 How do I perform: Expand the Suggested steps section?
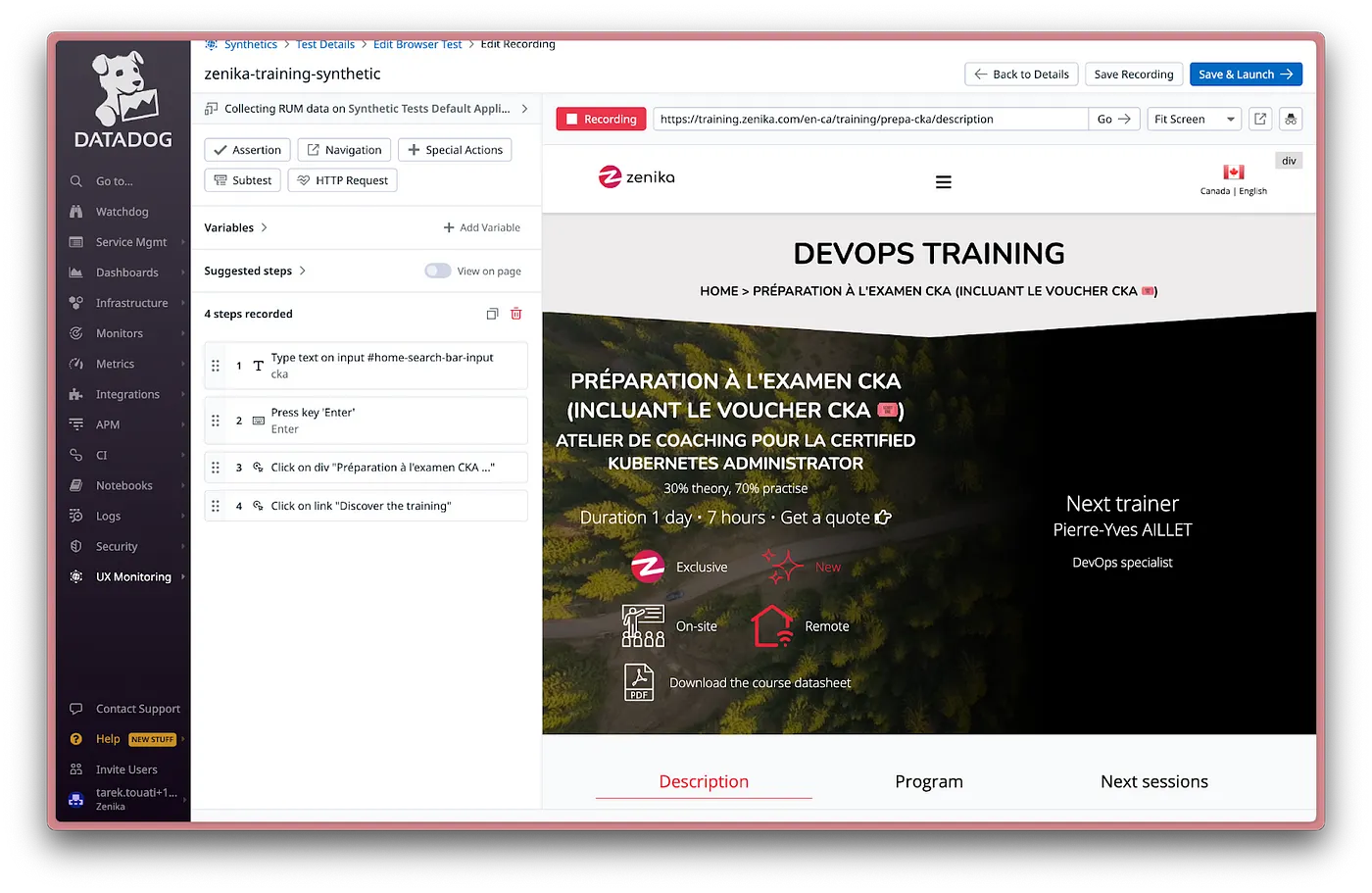click(255, 271)
